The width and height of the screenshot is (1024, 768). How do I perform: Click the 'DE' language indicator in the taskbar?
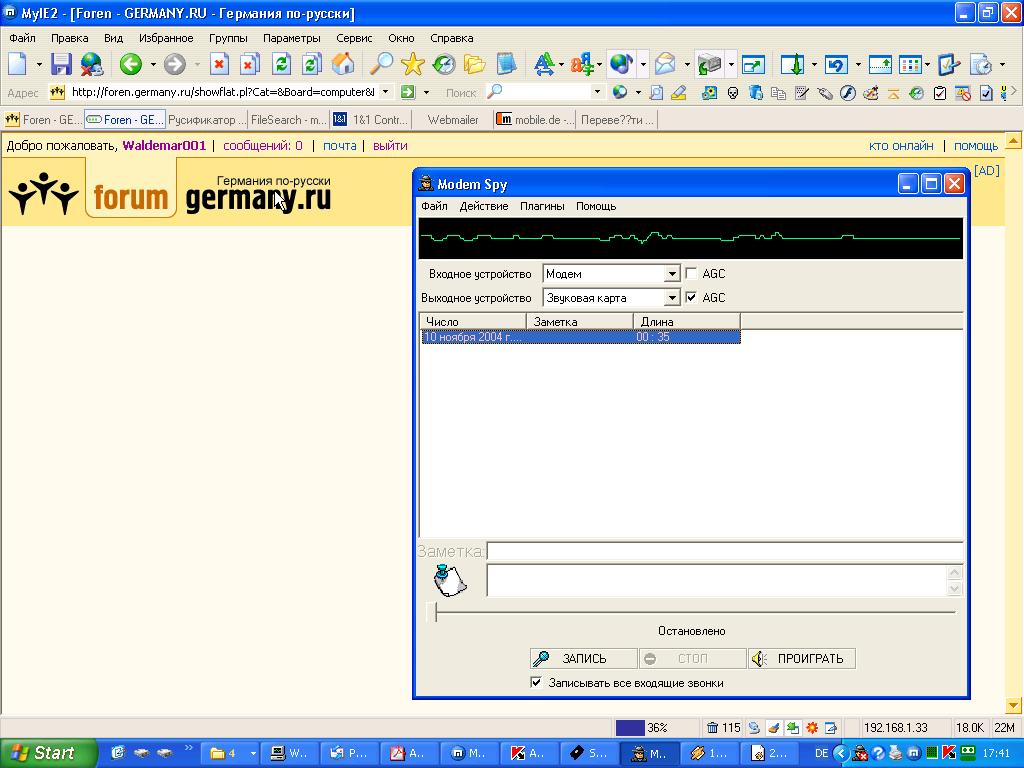click(x=822, y=753)
